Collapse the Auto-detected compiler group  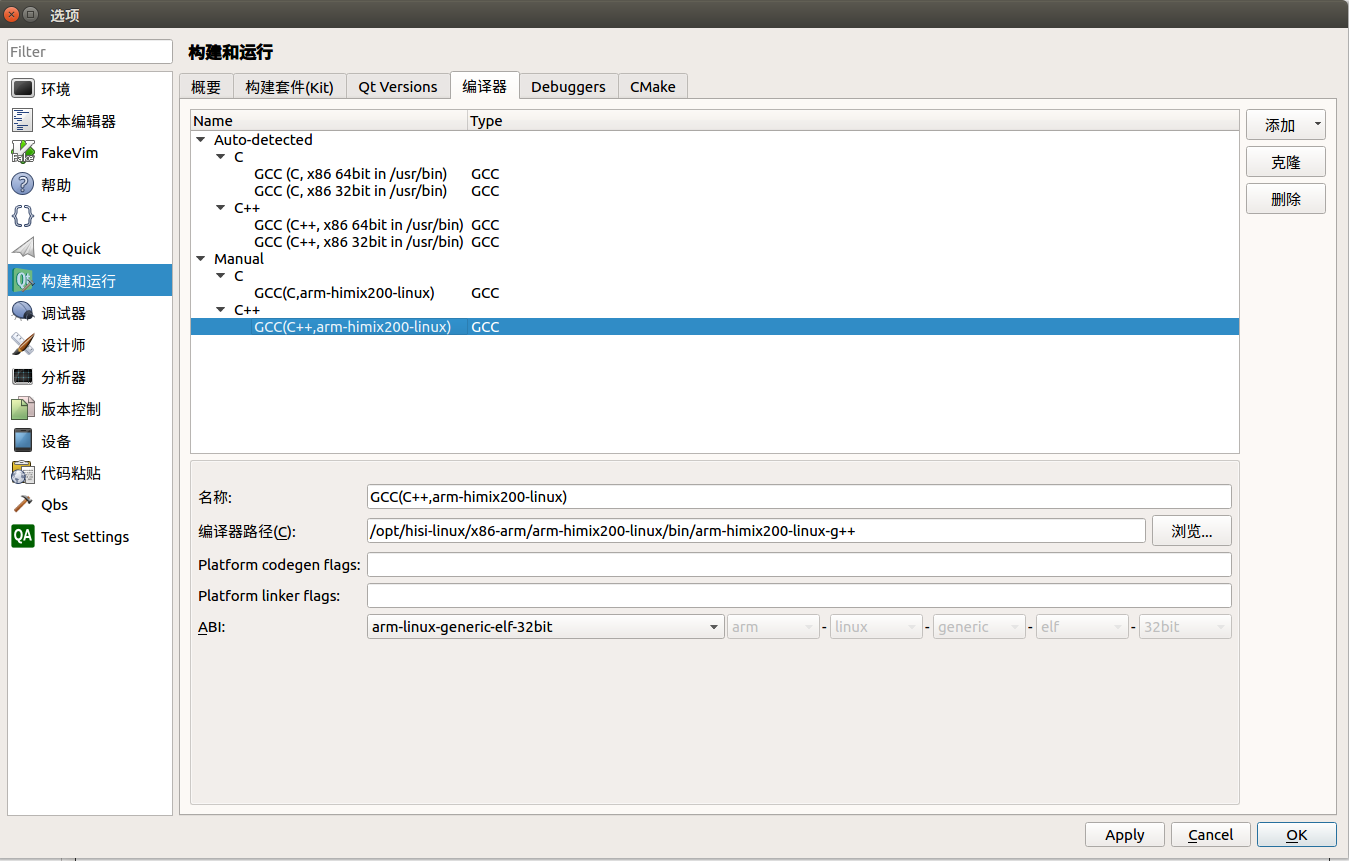[200, 139]
